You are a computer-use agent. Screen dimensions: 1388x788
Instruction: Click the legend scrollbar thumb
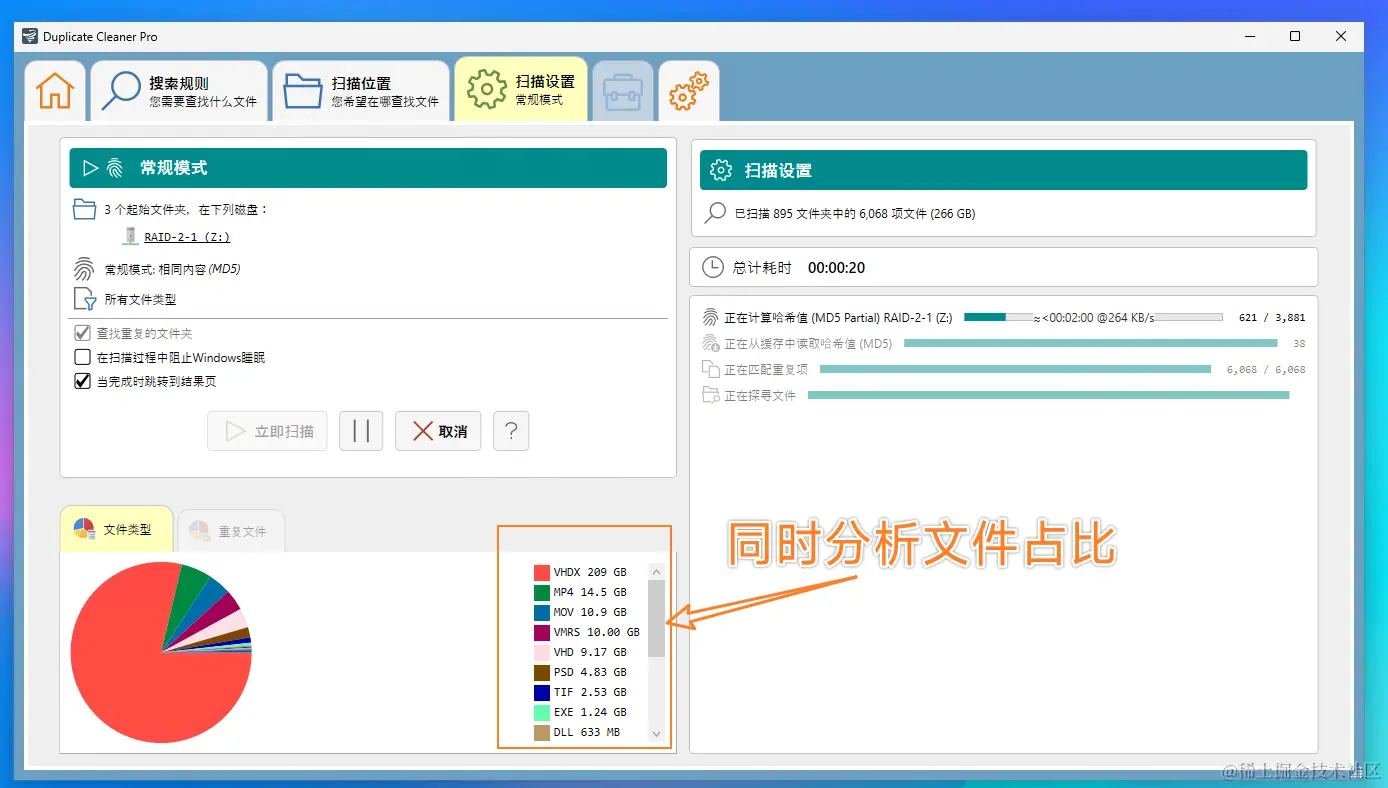[657, 619]
